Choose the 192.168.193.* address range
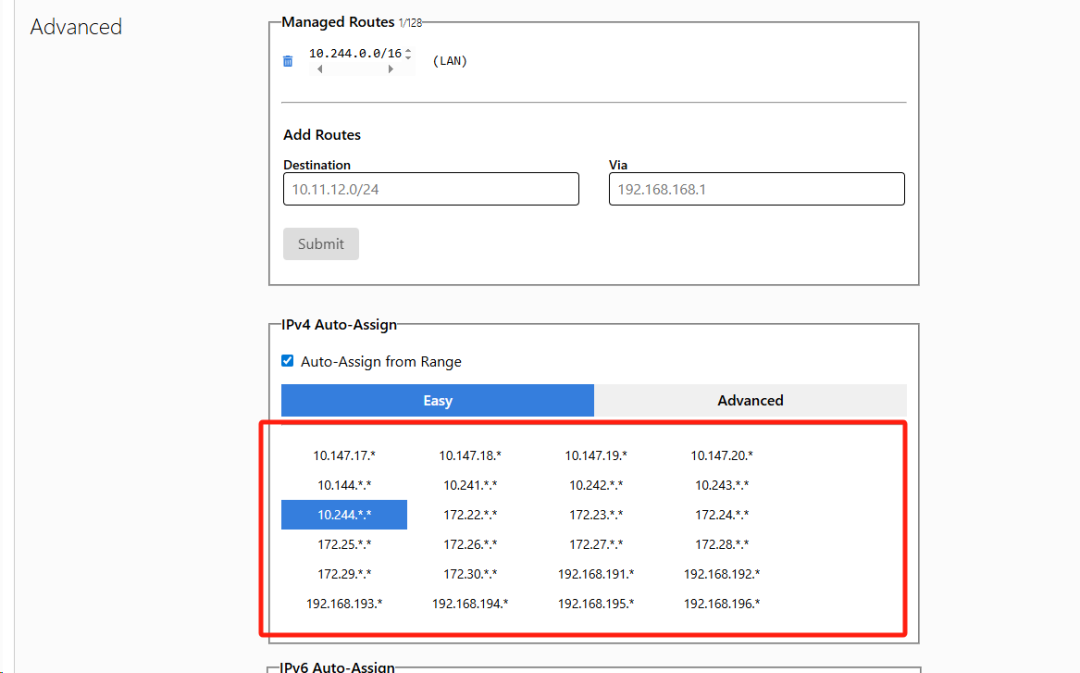Viewport: 1080px width, 673px height. point(344,604)
